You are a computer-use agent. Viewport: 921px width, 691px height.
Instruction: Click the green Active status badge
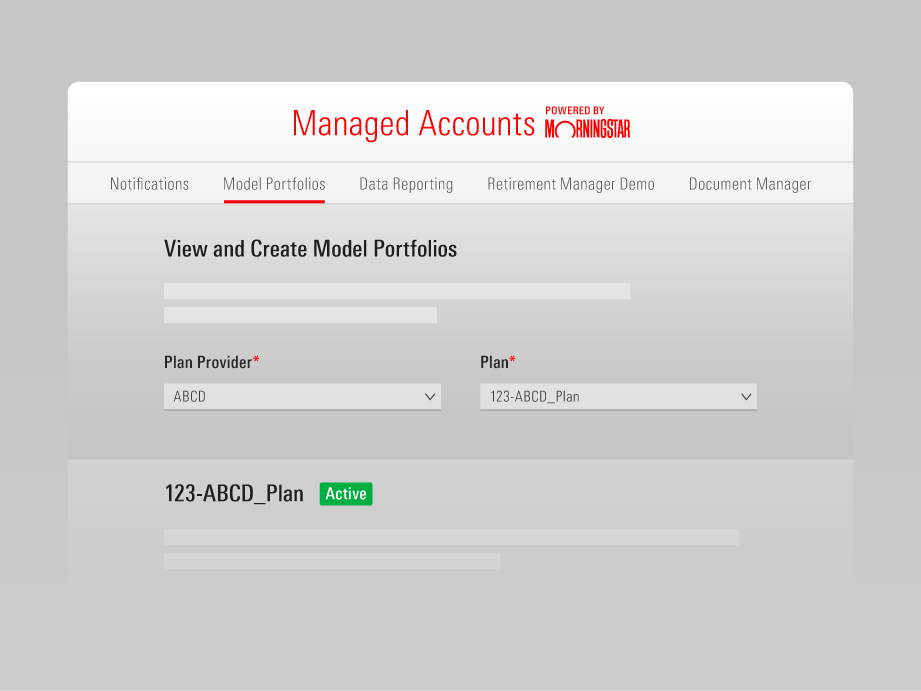346,494
